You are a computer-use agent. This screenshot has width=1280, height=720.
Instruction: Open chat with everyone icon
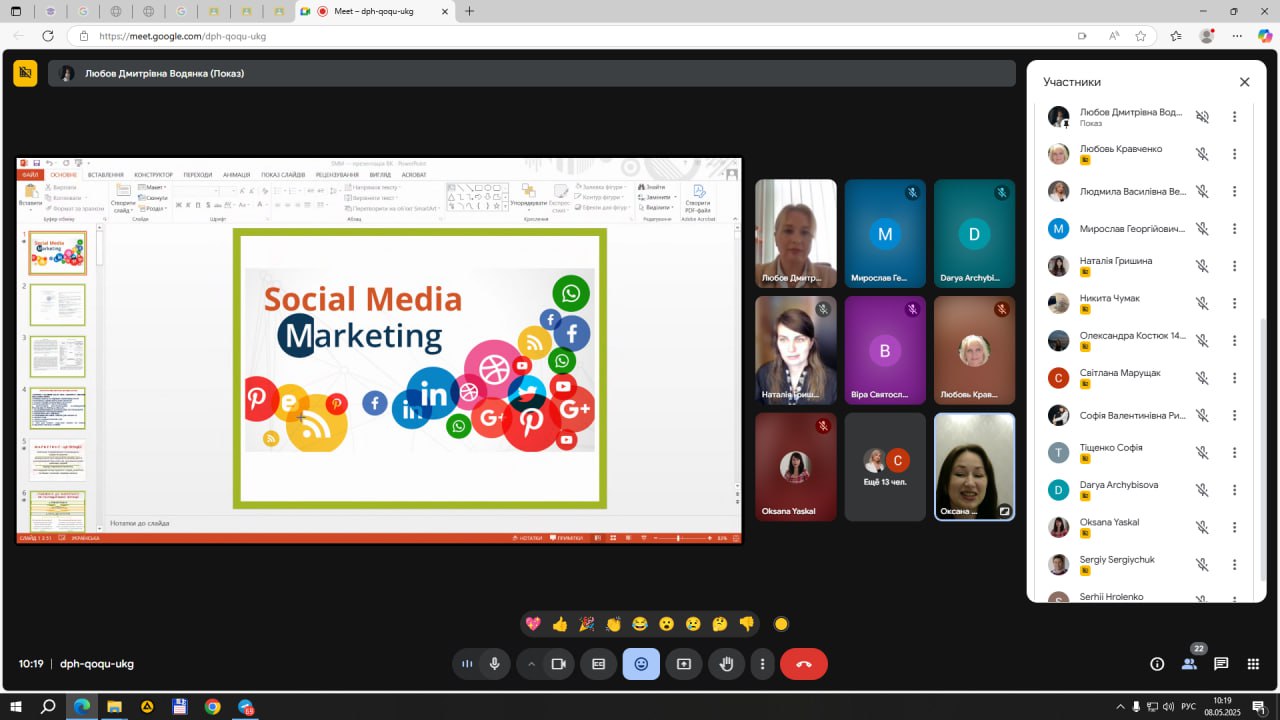coord(1221,664)
